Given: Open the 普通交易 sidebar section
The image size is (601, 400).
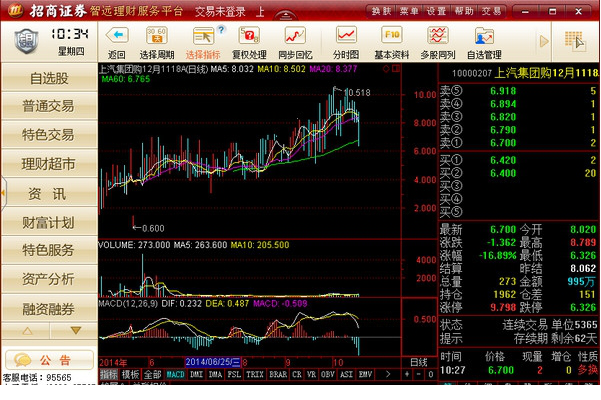Looking at the screenshot, I should [49, 106].
